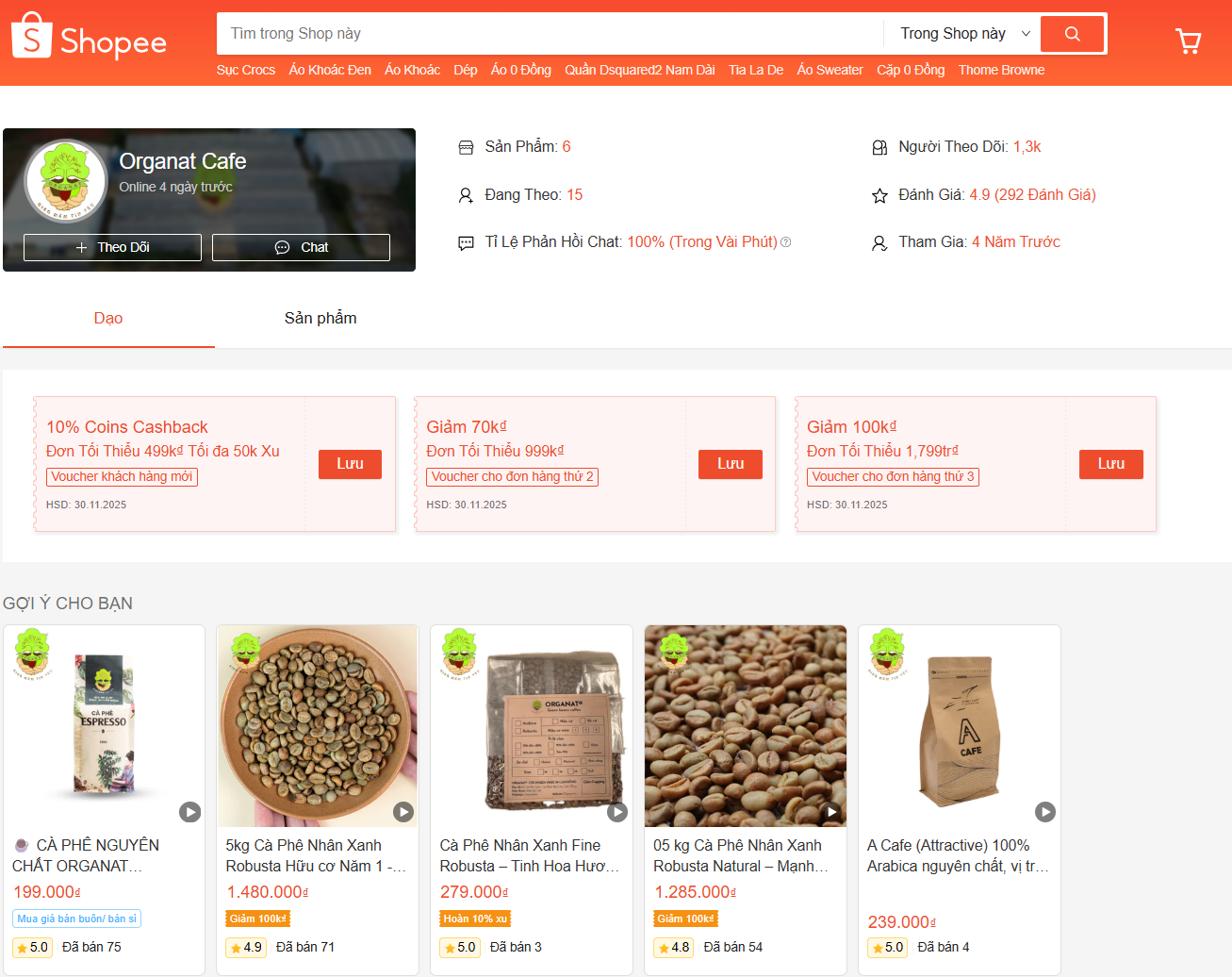This screenshot has height=977, width=1232.
Task: Click the search magnifier icon
Action: coord(1072,33)
